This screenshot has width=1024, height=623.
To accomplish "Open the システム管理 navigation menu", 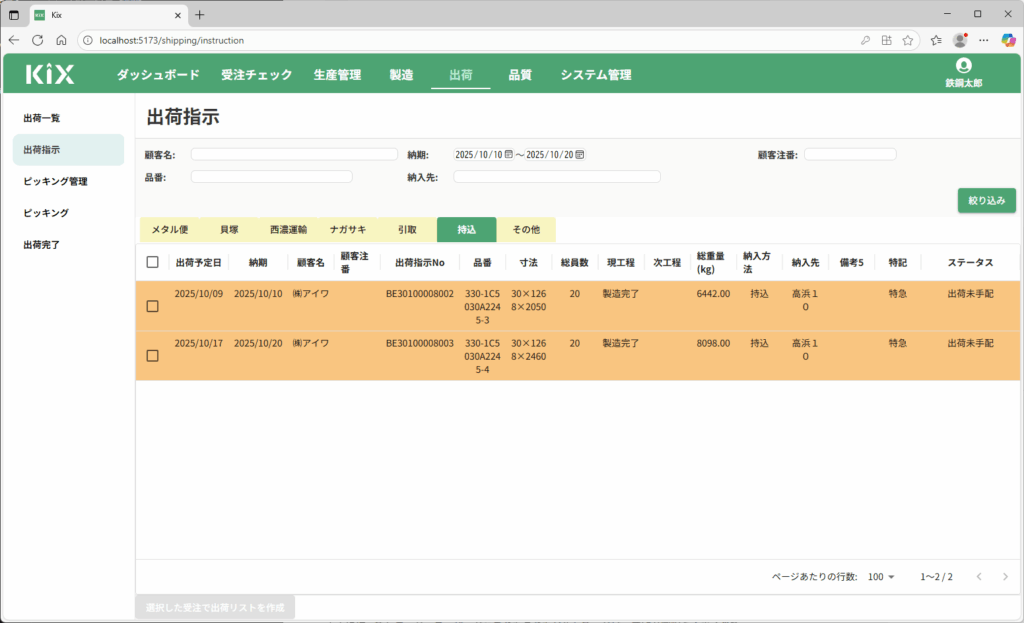I will [595, 75].
